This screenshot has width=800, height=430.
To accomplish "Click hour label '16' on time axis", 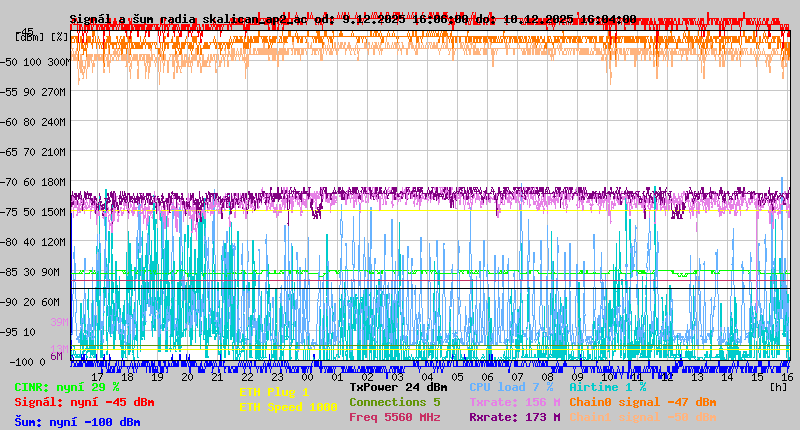I will (x=787, y=377).
